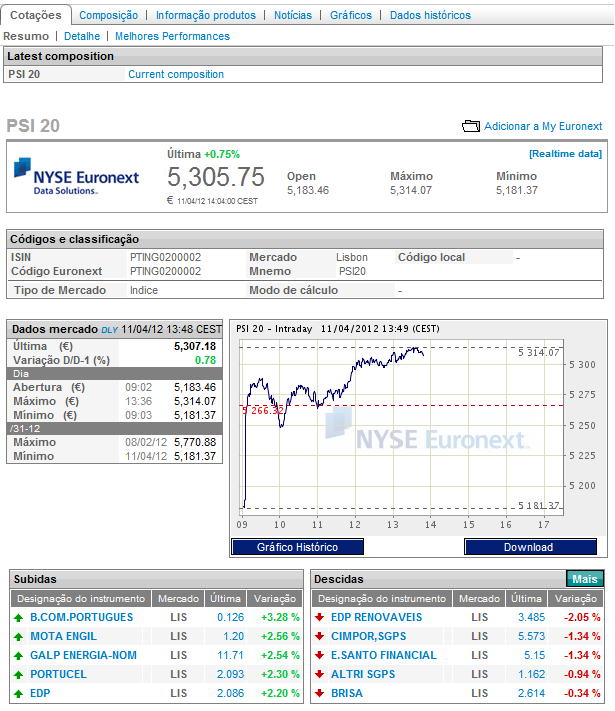615x711 pixels.
Task: Click red down arrow for EDP RENOVAVEIS
Action: click(x=320, y=617)
